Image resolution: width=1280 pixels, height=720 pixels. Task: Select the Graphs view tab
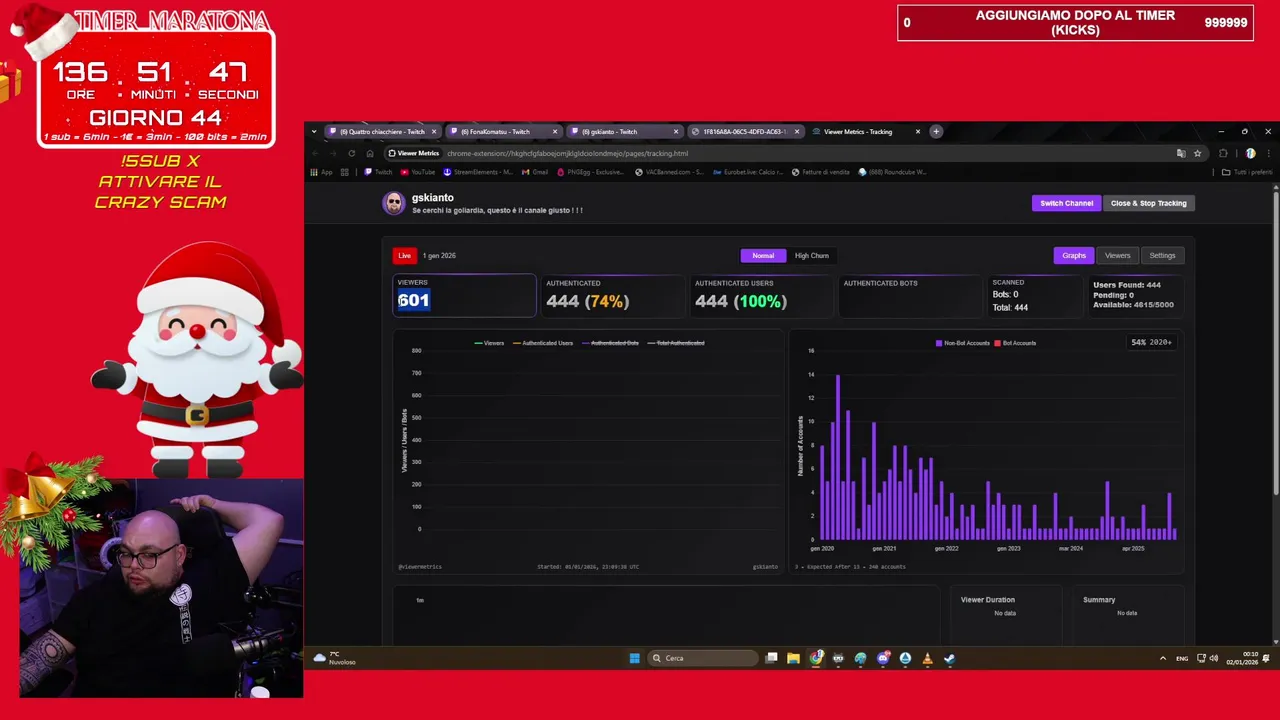click(x=1074, y=256)
